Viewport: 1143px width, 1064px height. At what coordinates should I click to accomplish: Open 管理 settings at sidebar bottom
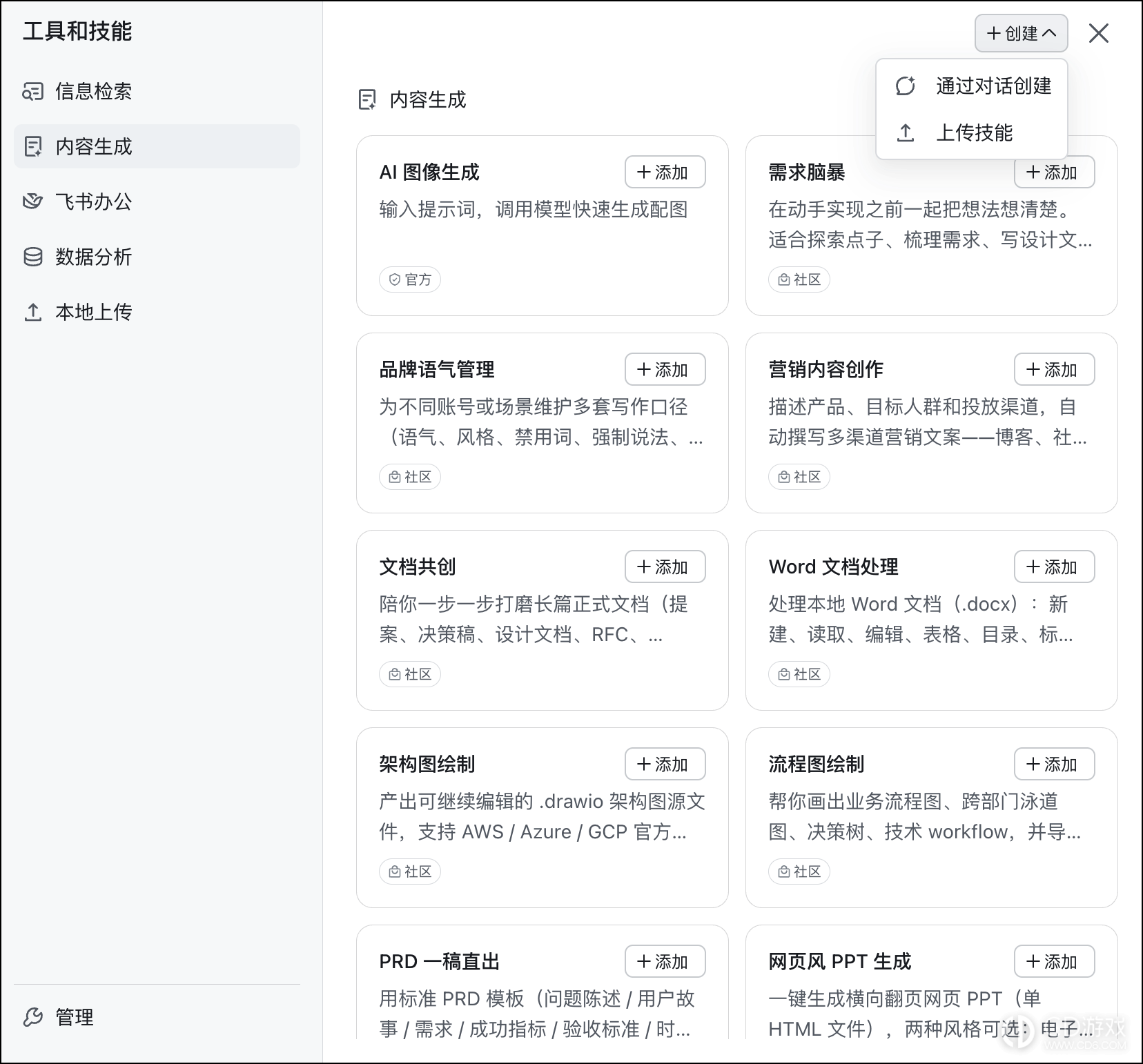157,1017
